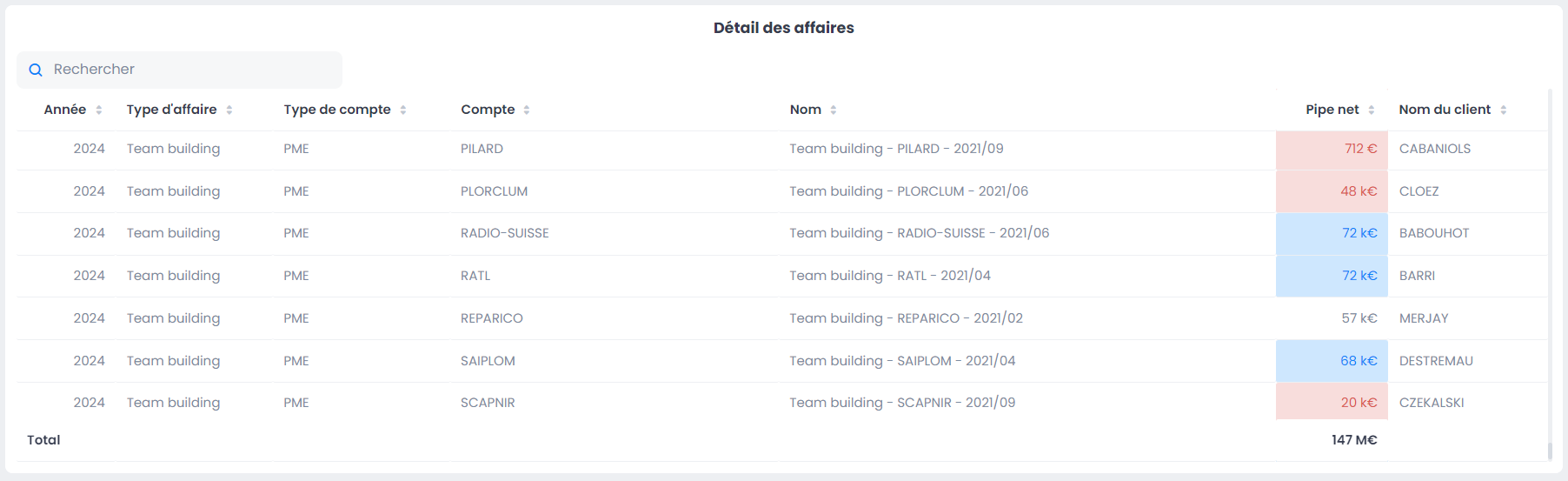Sort by Compte column arrows icon
The image size is (1568, 481).
pyautogui.click(x=527, y=110)
